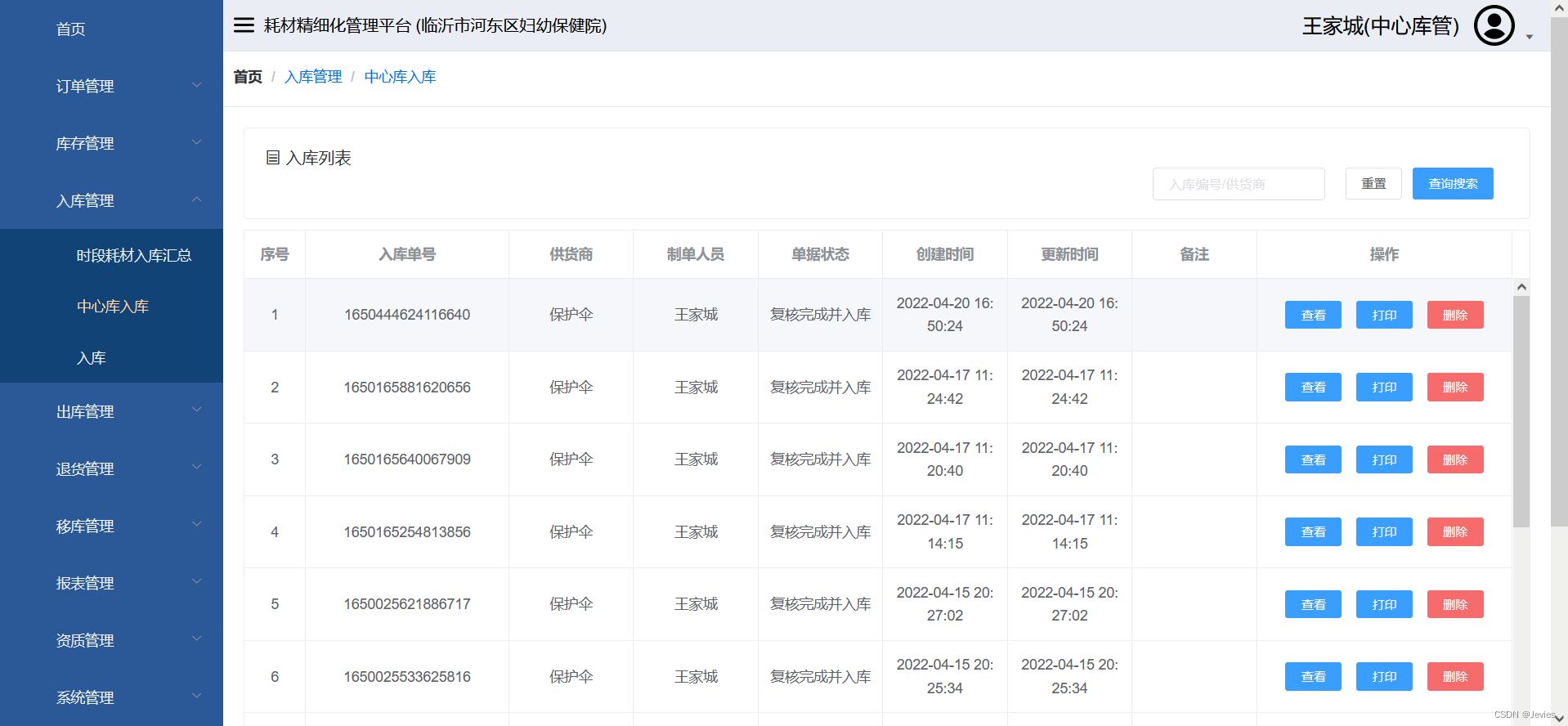Expand the 退货管理 menu chevron
Image resolution: width=1568 pixels, height=726 pixels.
(x=196, y=468)
